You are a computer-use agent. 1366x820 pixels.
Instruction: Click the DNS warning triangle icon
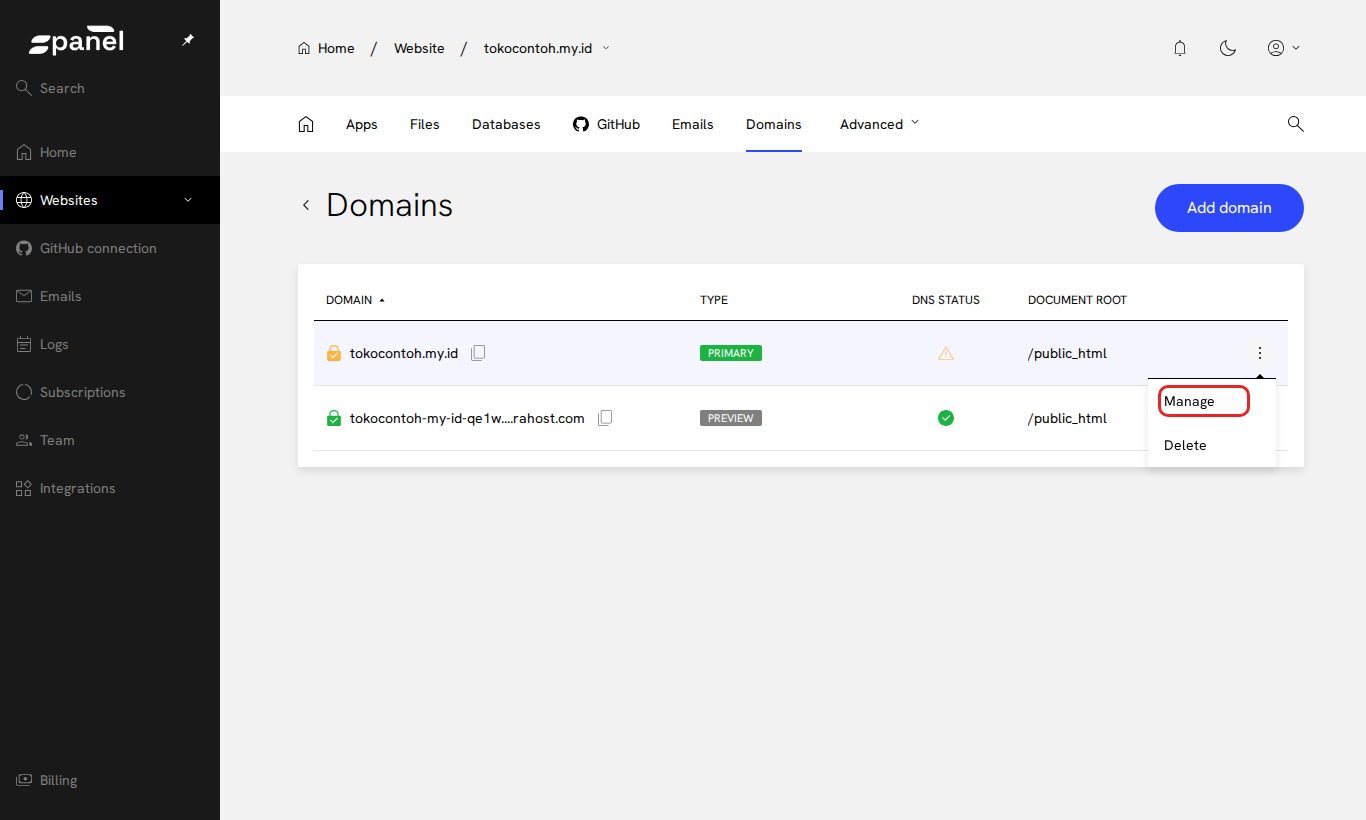coord(946,353)
